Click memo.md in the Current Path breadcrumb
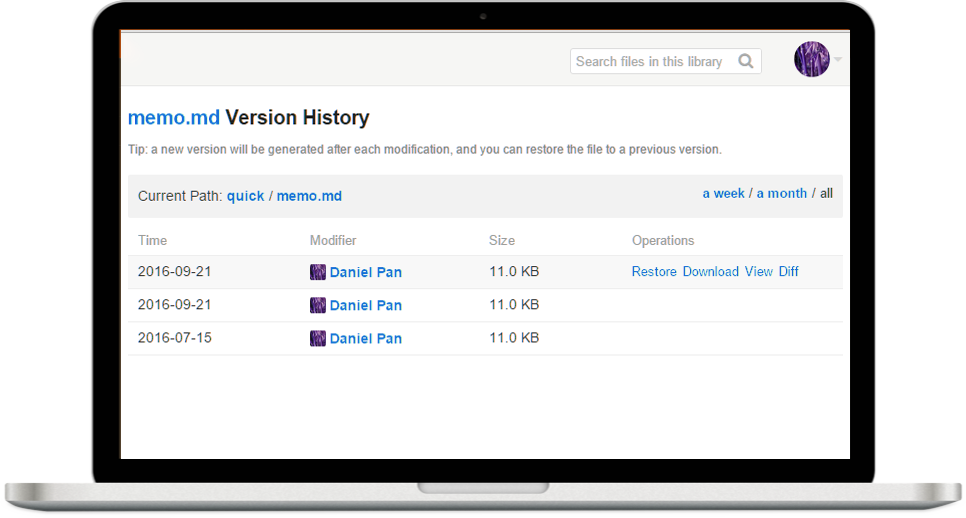The width and height of the screenshot is (966, 518). [x=309, y=196]
